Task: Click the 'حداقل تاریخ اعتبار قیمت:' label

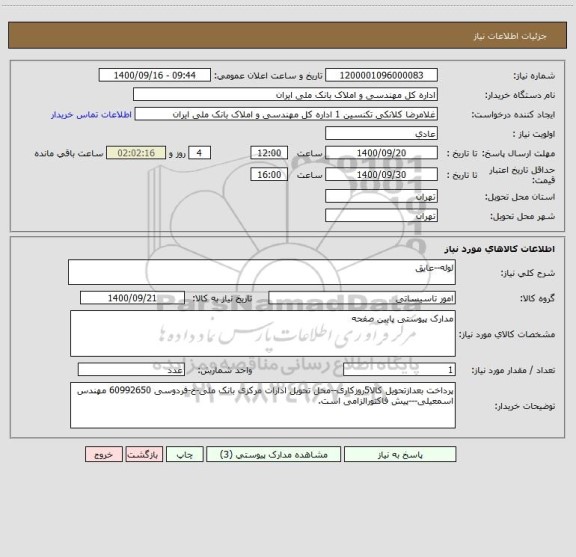Action: tap(522, 175)
